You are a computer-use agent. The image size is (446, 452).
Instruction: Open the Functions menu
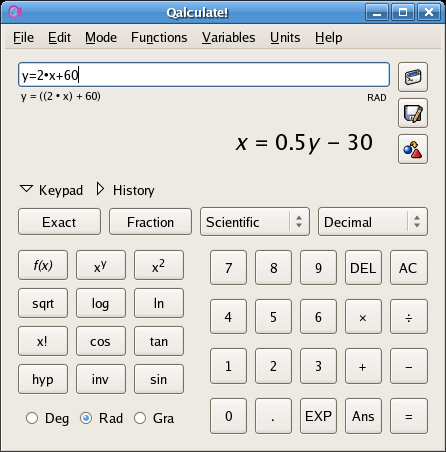[159, 37]
